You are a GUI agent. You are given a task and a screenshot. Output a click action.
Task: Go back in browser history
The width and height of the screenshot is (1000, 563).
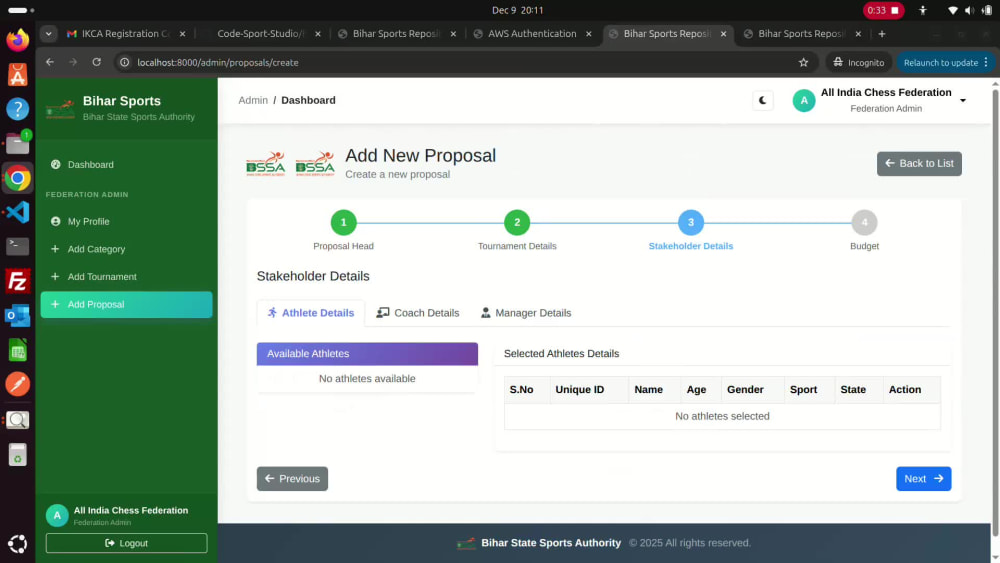50,62
